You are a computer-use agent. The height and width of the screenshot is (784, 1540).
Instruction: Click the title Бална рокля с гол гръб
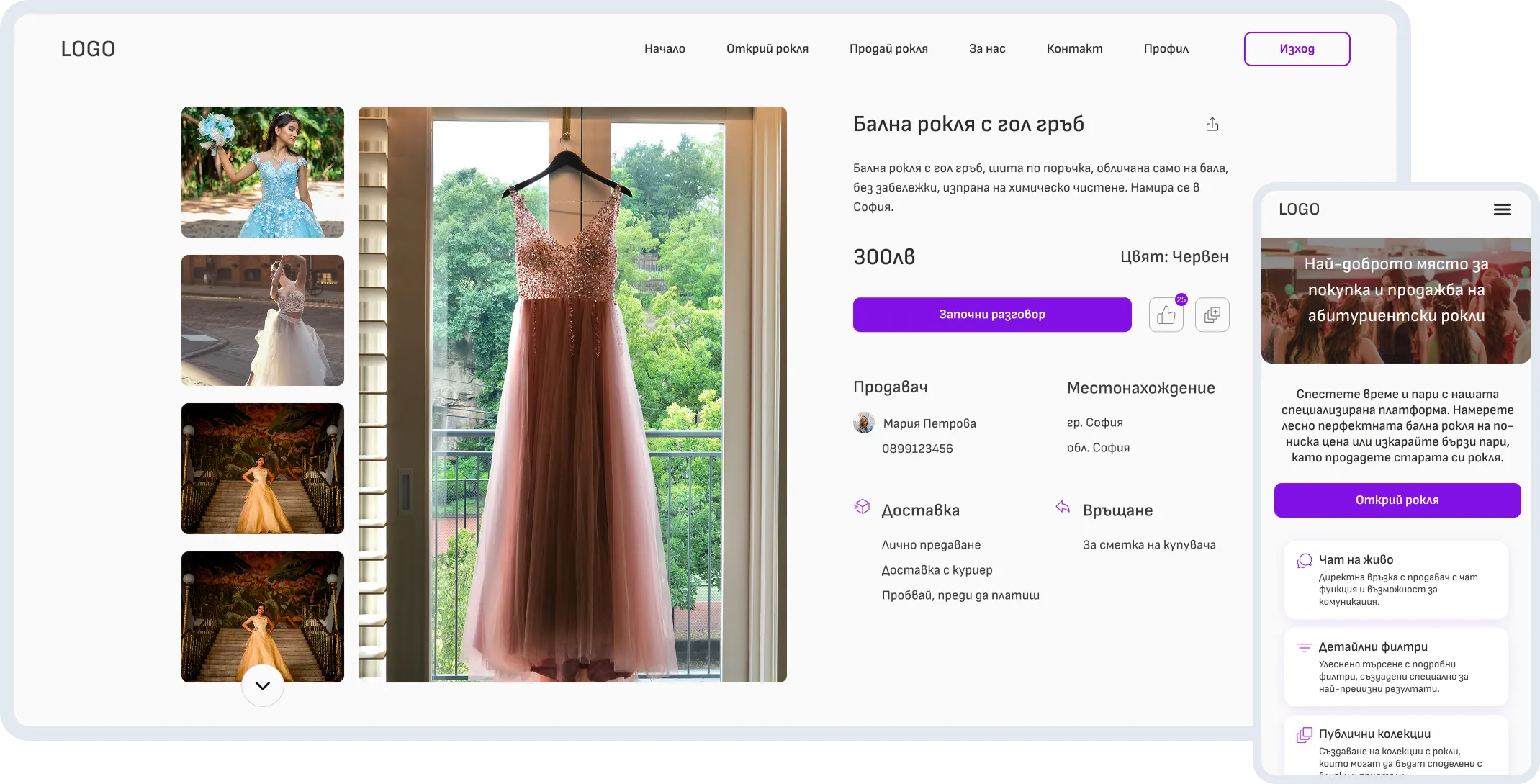(x=968, y=125)
